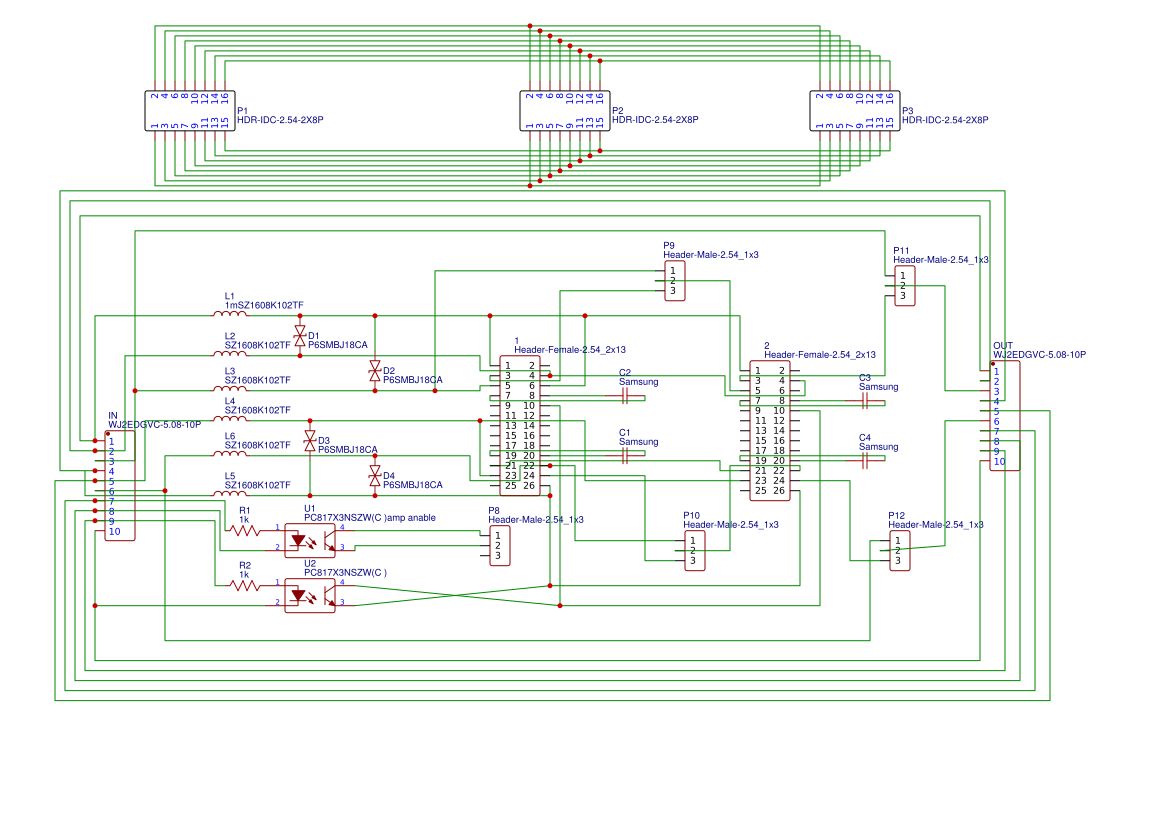Screen dimensions: 1169x827
Task: Pick the C3 capacitor symbol
Action: tap(865, 401)
